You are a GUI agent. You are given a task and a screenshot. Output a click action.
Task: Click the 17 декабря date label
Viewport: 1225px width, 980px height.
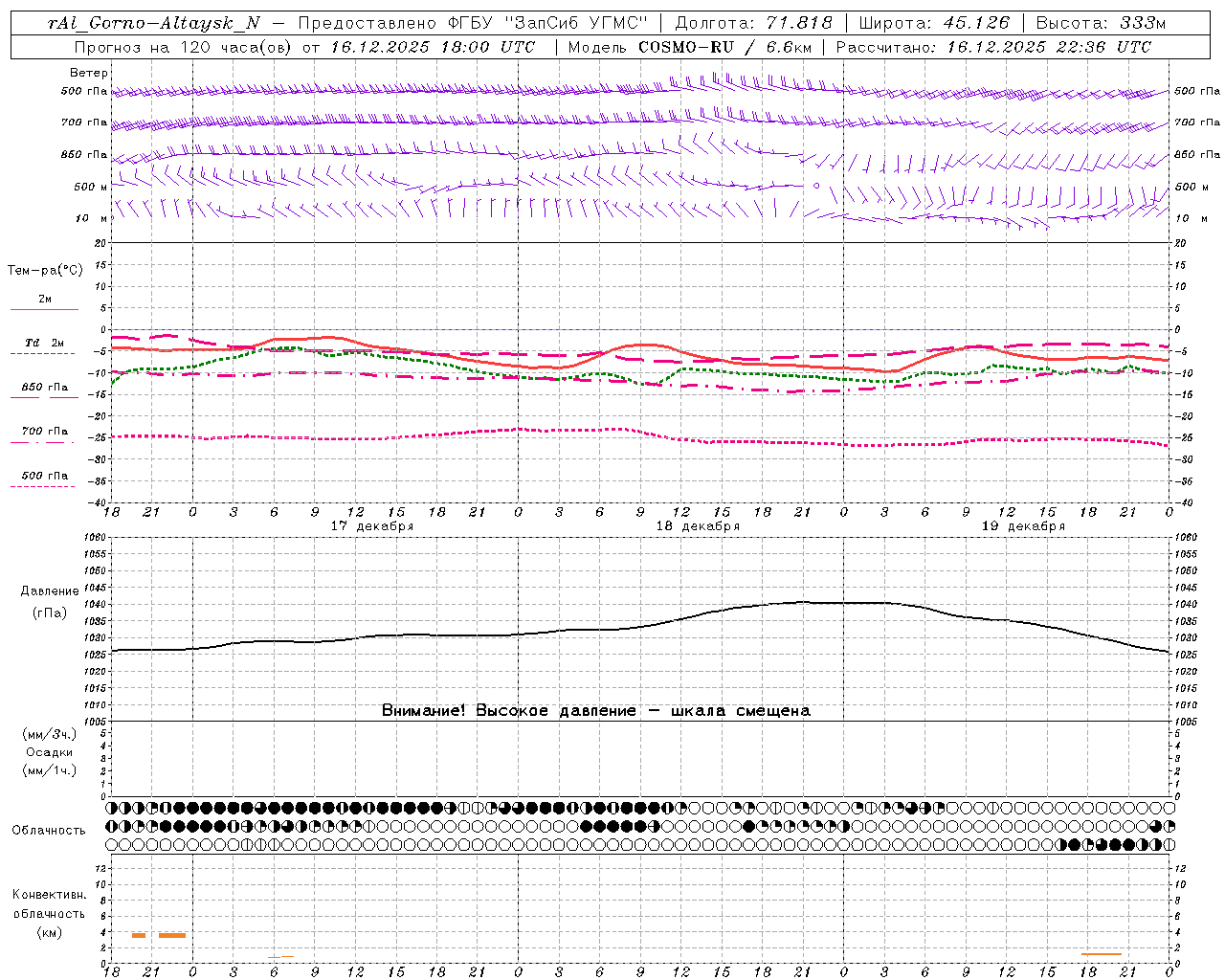tap(372, 526)
